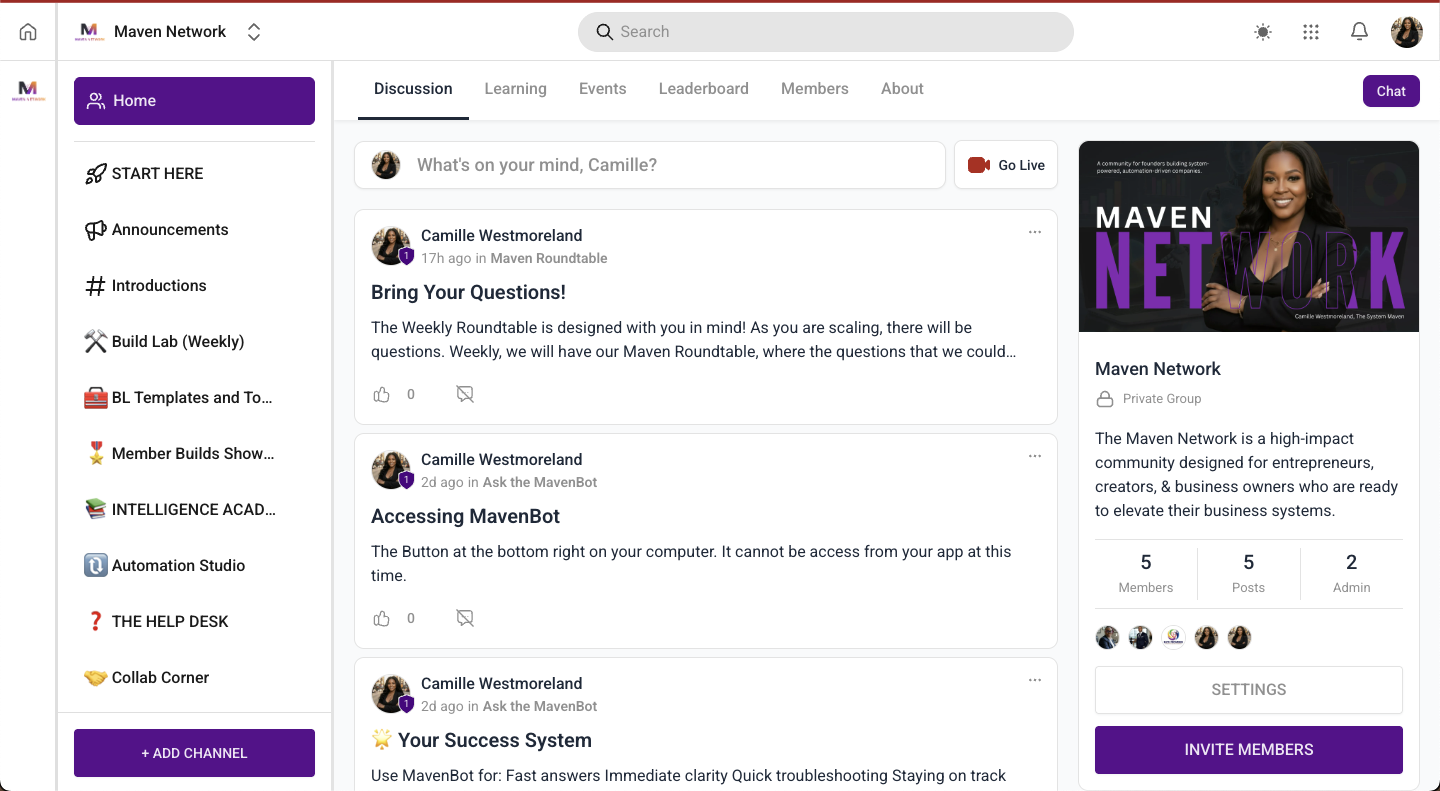Viewport: 1440px width, 791px height.
Task: Click the Private Group lock icon
Action: point(1105,399)
